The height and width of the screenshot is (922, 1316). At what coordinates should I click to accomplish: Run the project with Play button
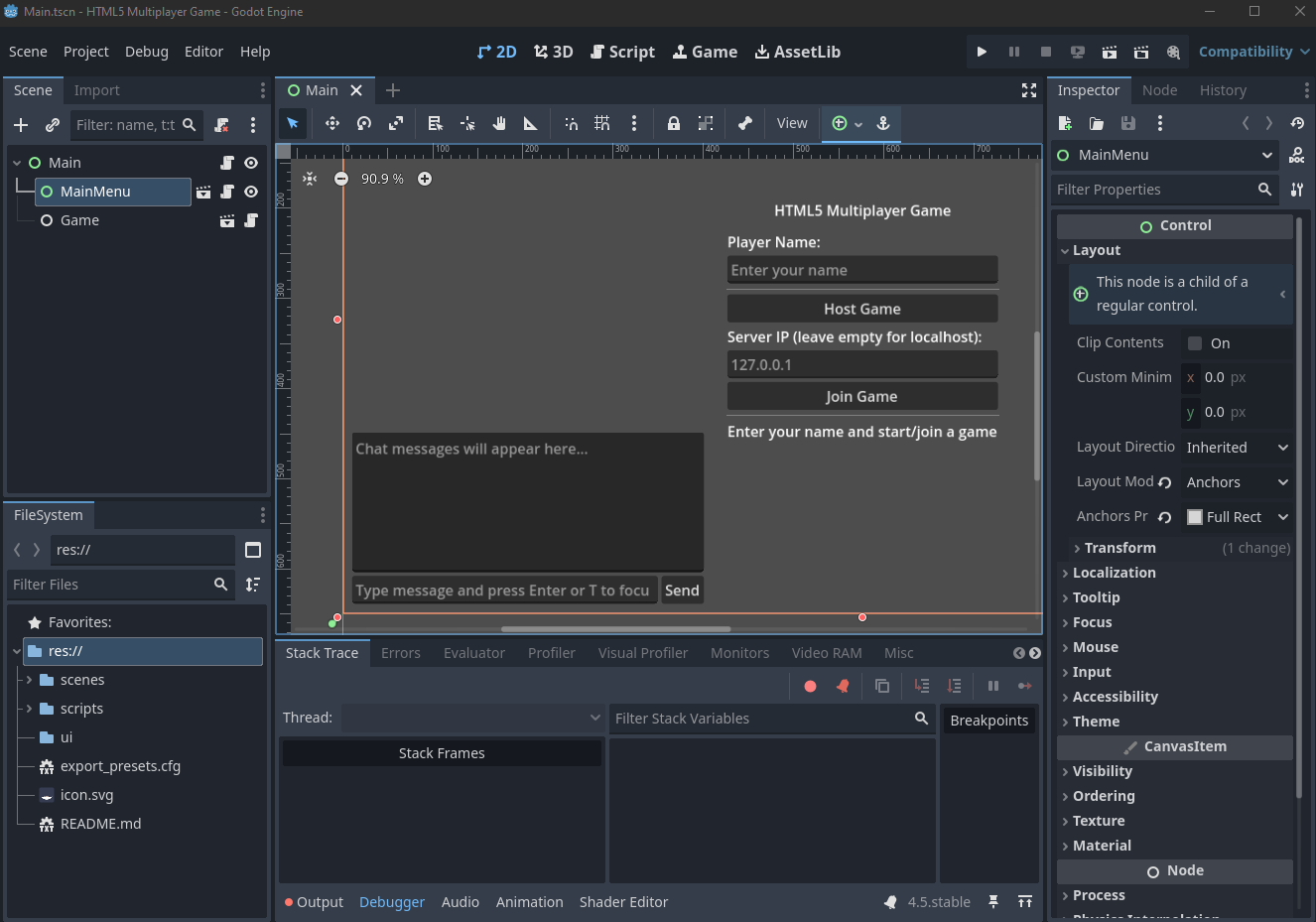(982, 52)
